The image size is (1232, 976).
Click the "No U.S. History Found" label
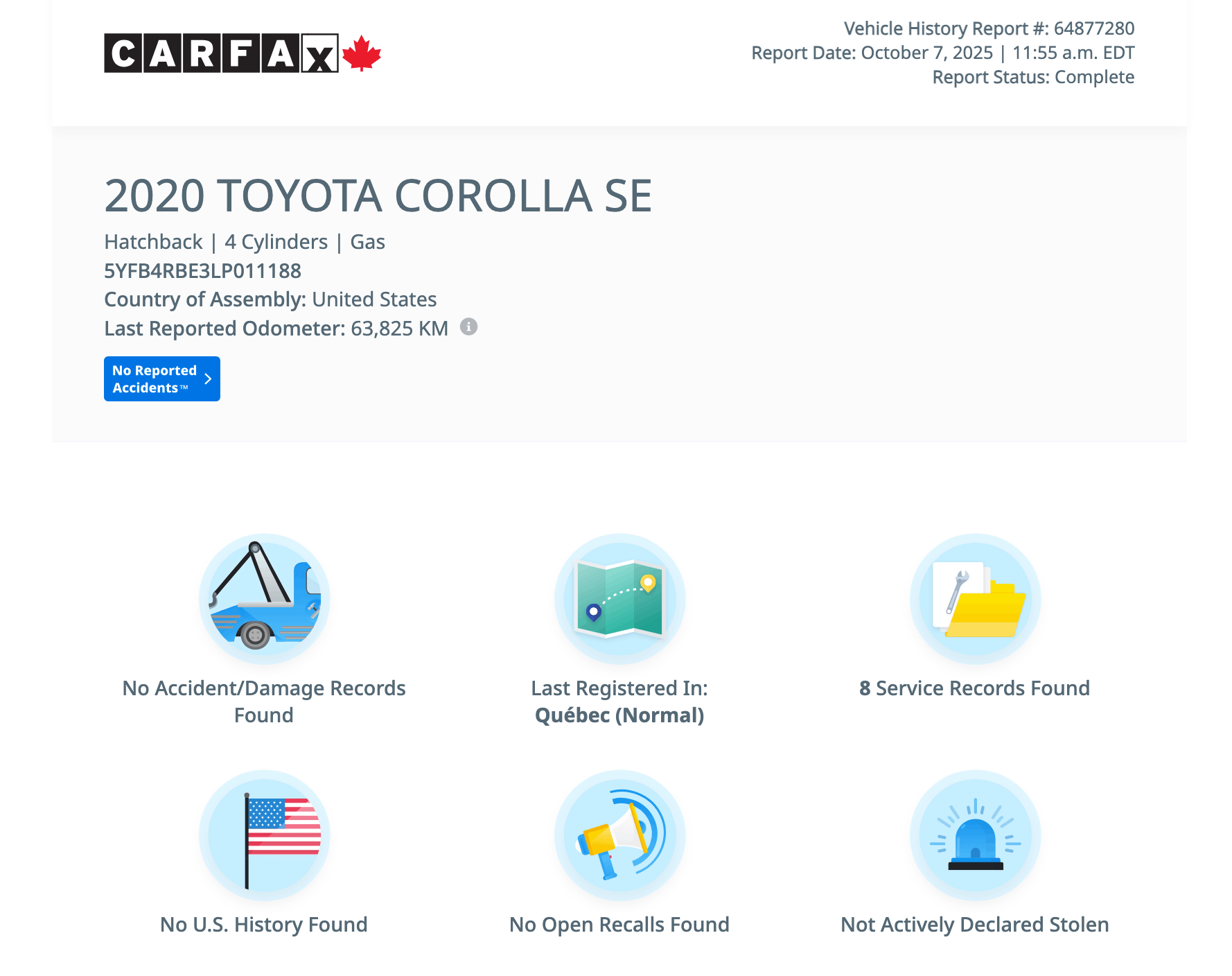264,924
